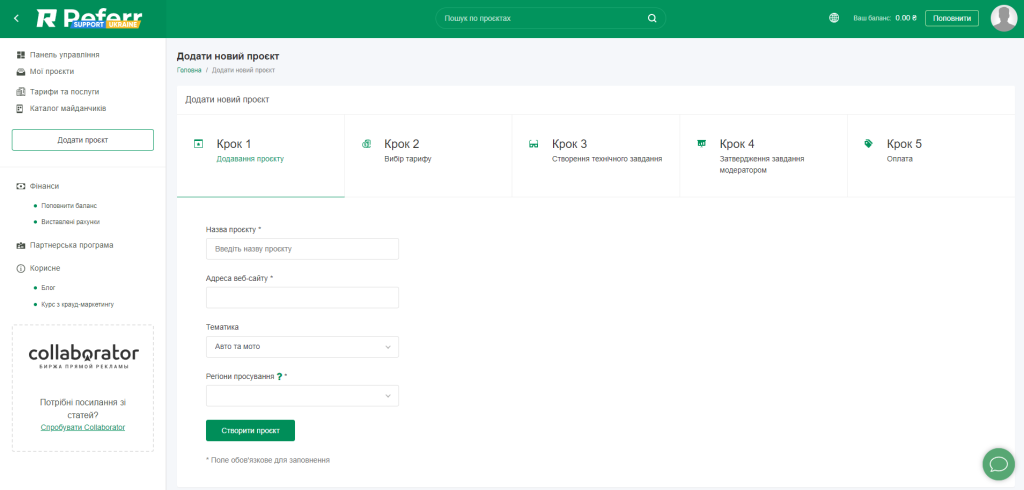Open the live chat bubble
Viewport: 1024px width, 490px height.
(998, 463)
